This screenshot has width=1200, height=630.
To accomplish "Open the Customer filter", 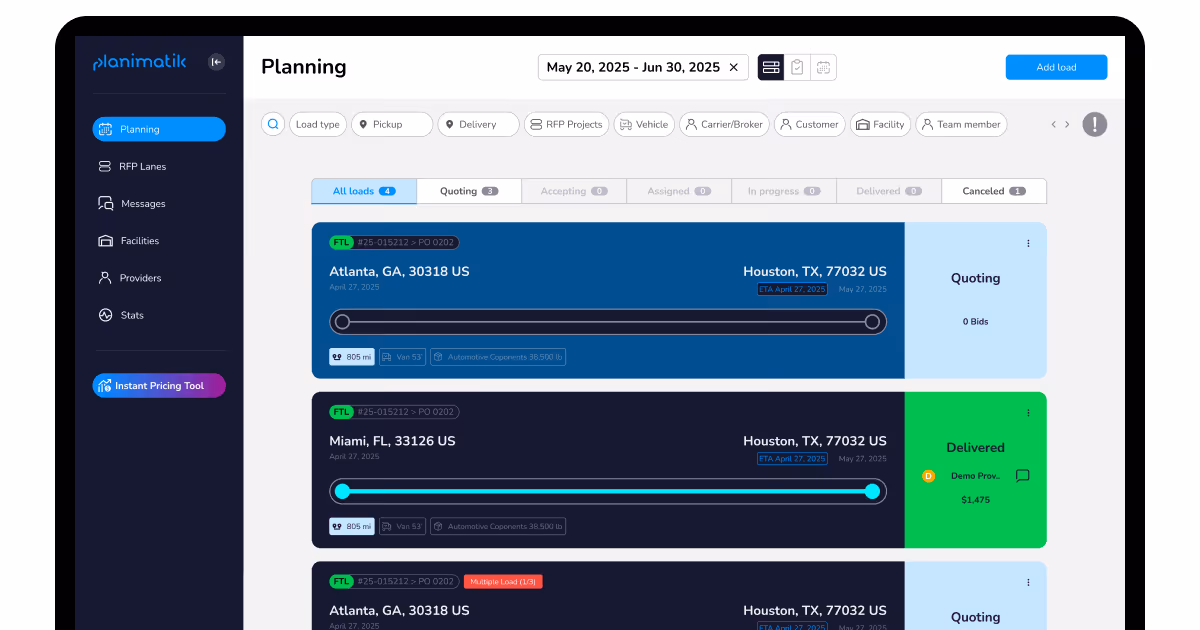I will (809, 124).
